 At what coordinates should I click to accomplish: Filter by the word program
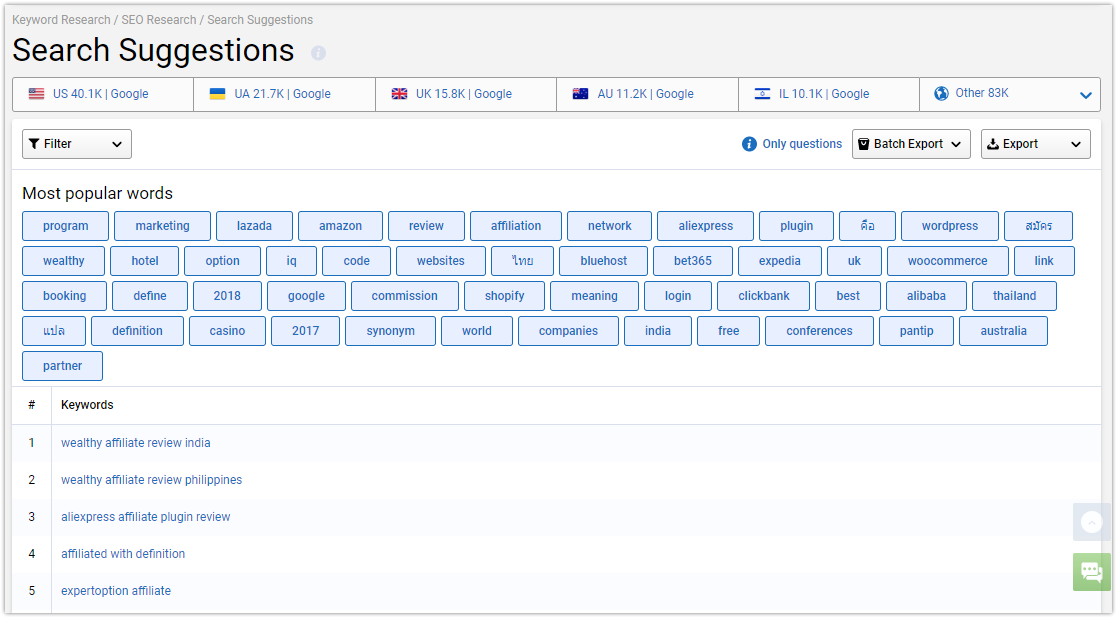click(x=66, y=226)
